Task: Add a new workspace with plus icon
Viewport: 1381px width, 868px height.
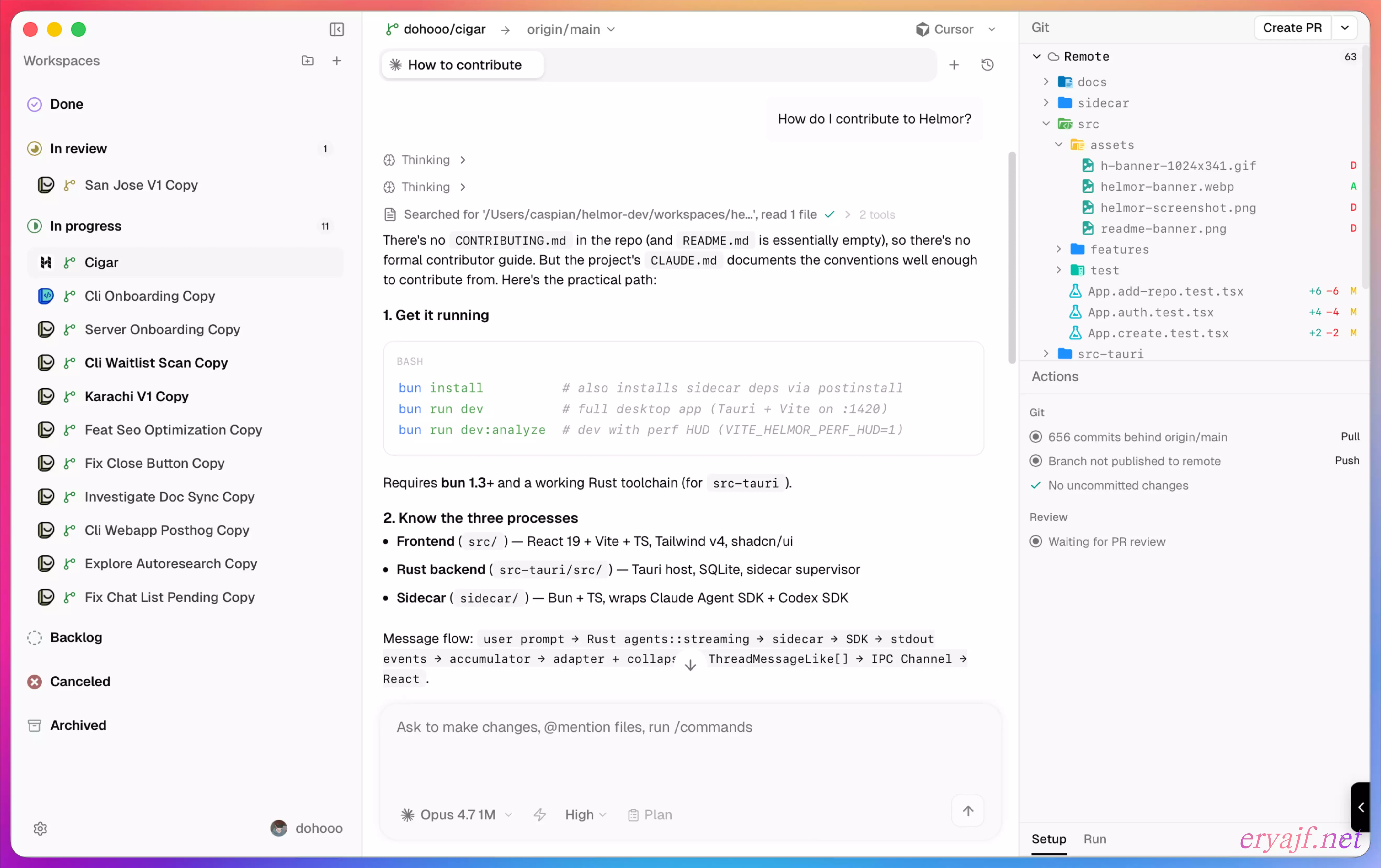Action: tap(337, 61)
